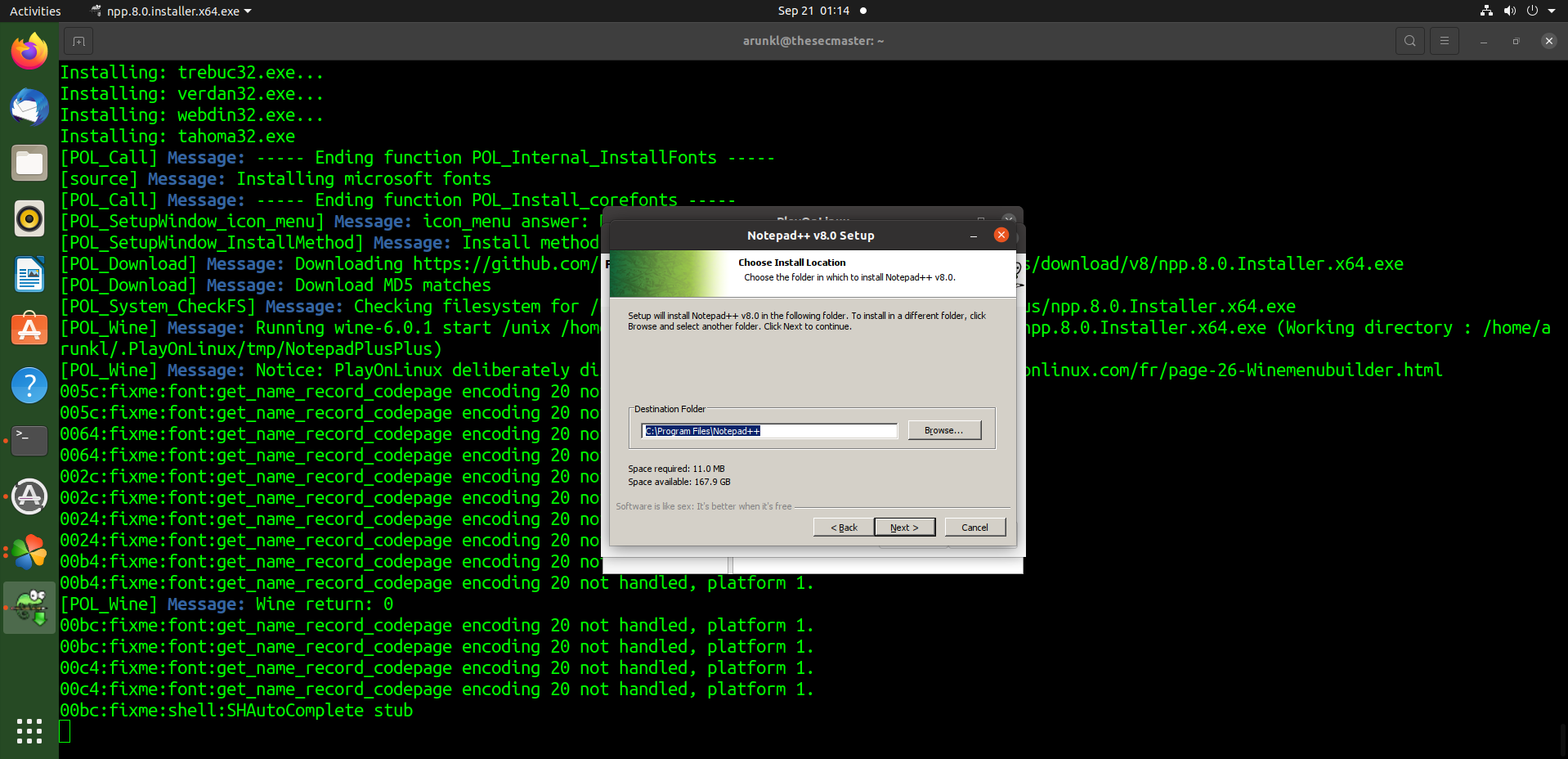Viewport: 1568px width, 759px height.
Task: Open the PlayOnLinux four-leaf clover icon
Action: tap(29, 552)
